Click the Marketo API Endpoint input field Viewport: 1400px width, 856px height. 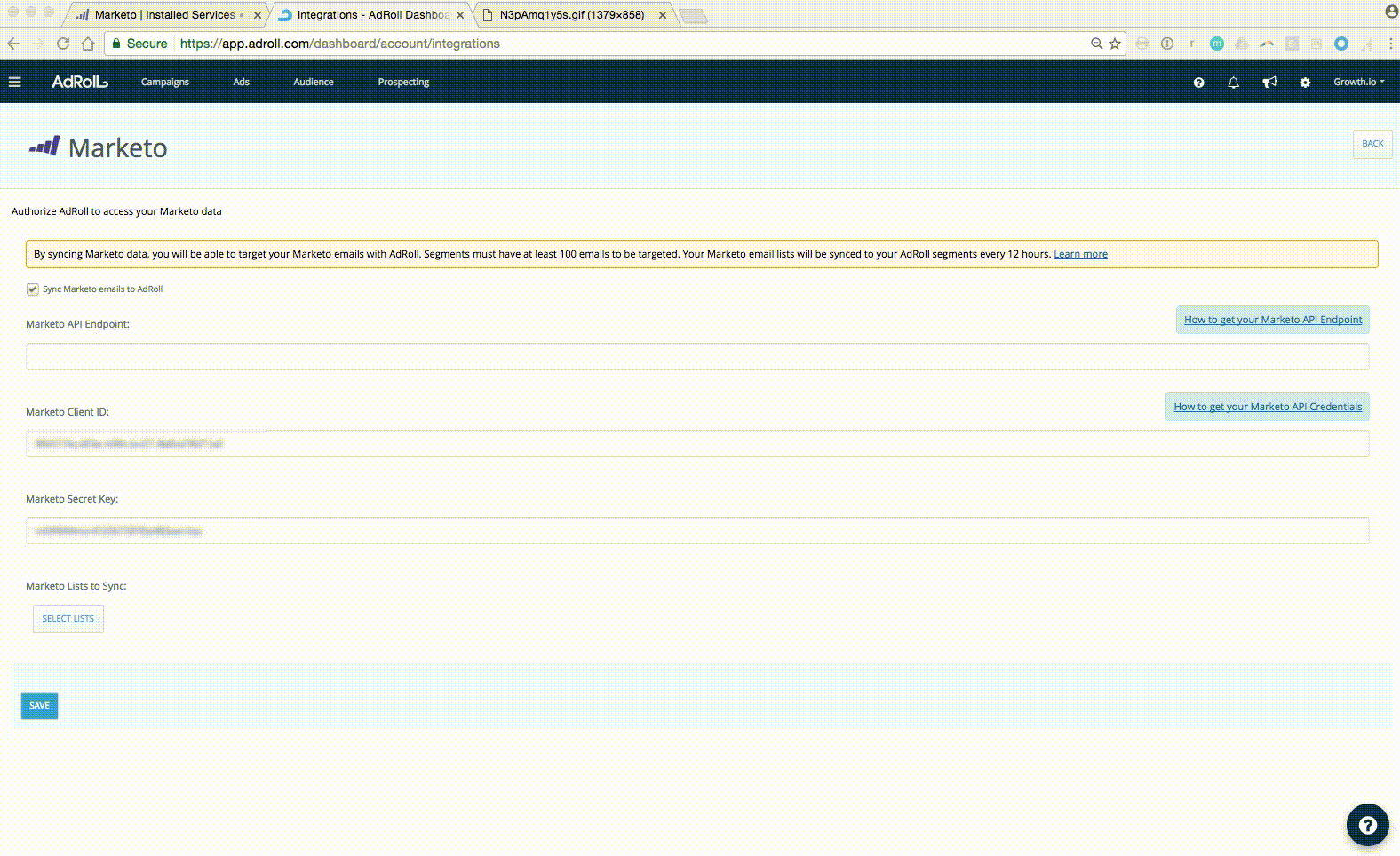point(697,356)
